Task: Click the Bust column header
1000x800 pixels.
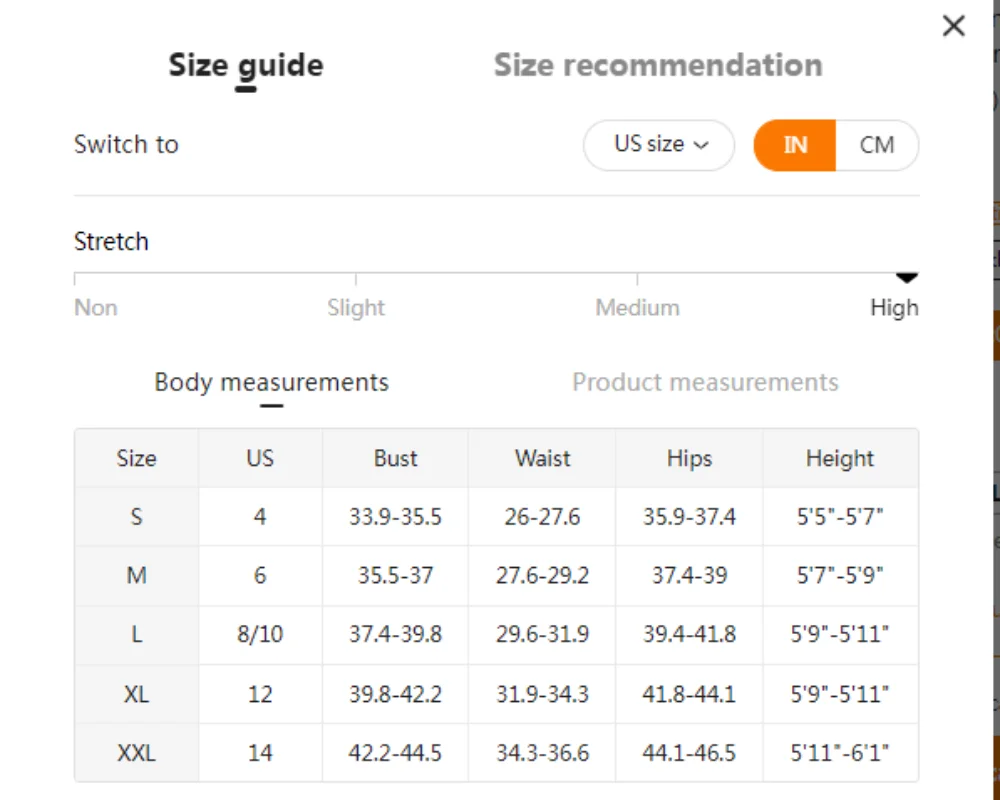Action: pos(395,459)
